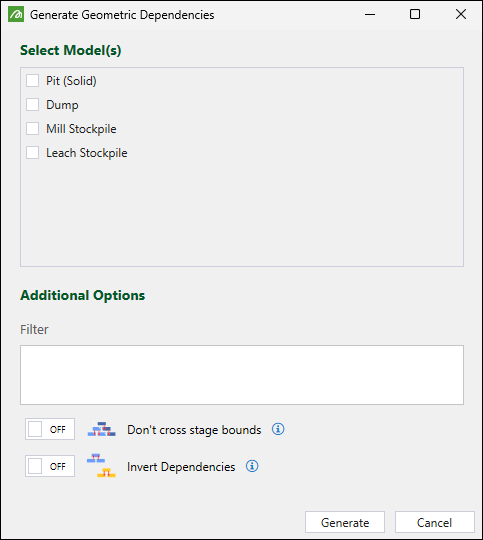Screen dimensions: 483x540
Task: Click inside the Filter text box
Action: click(242, 375)
